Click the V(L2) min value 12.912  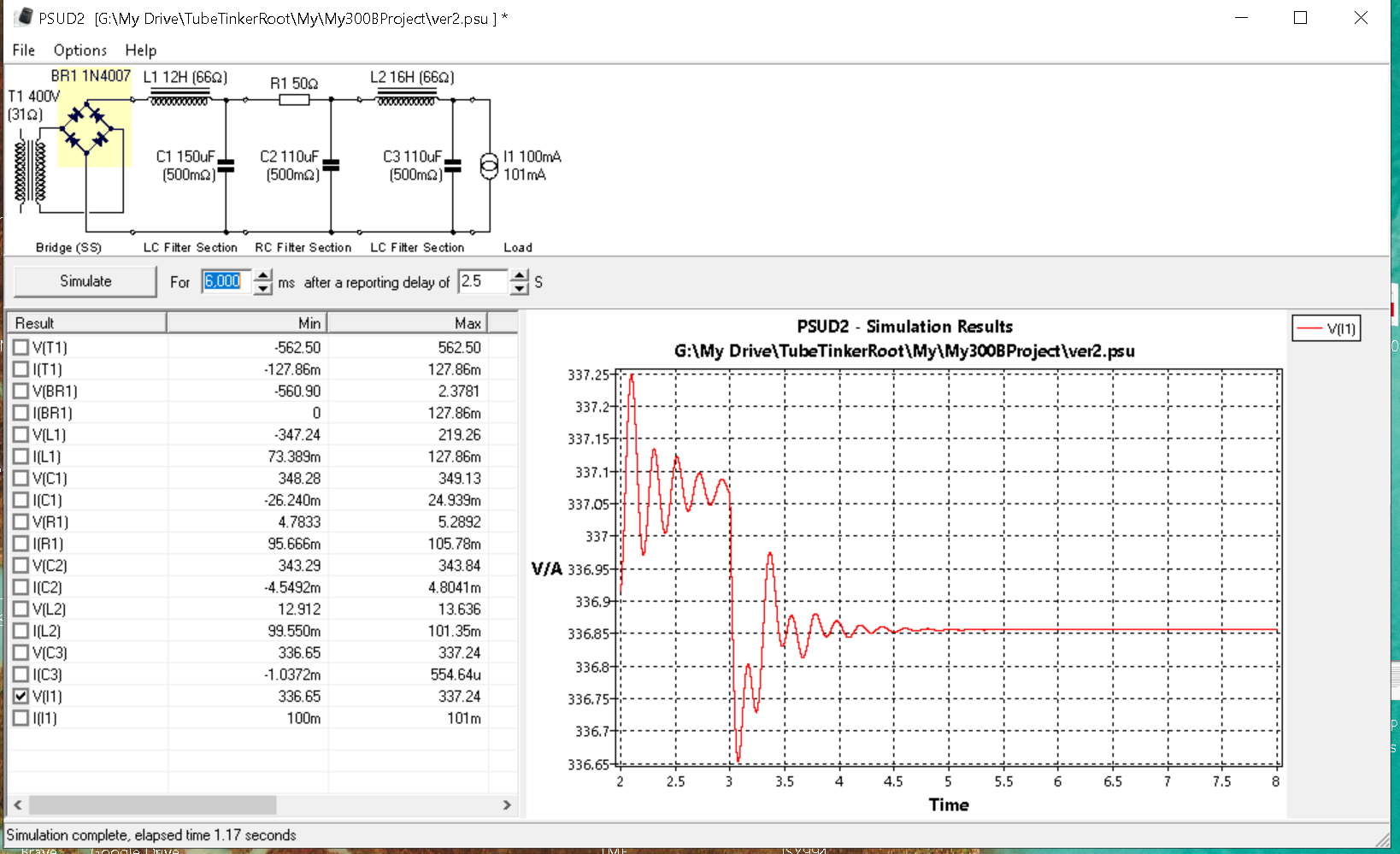coord(299,609)
